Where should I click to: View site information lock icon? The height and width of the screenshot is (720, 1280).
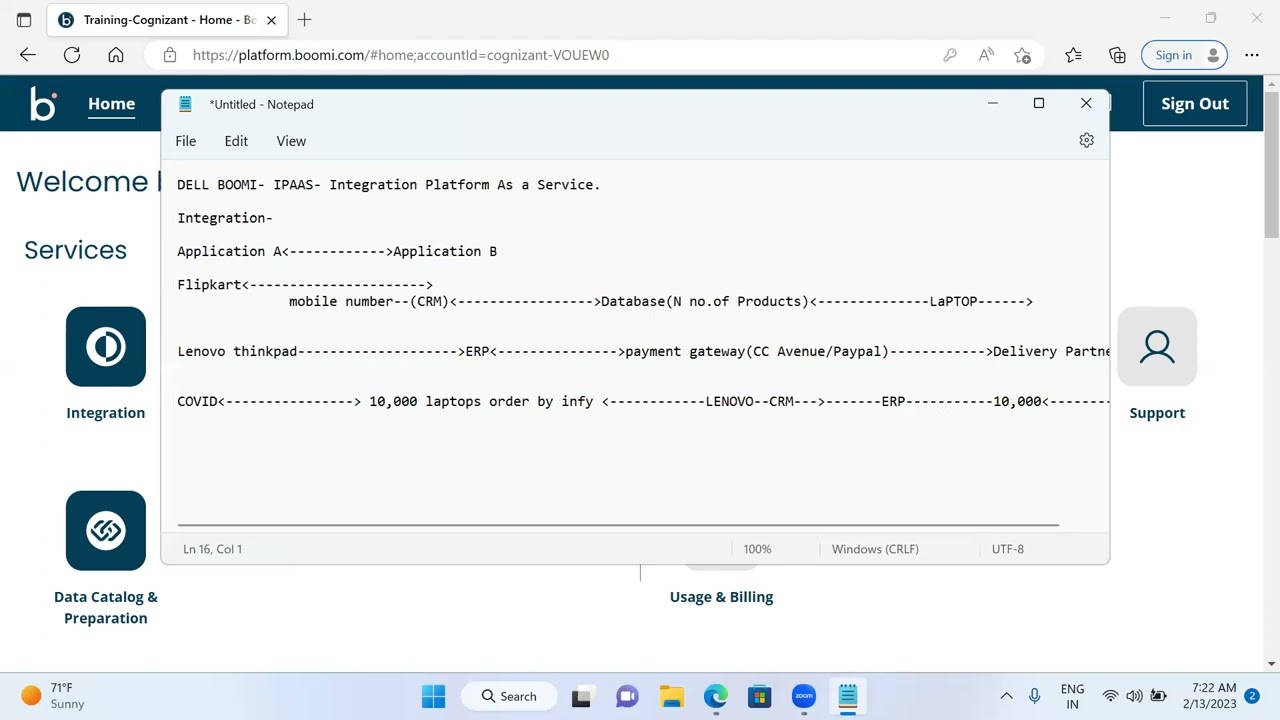pos(170,55)
